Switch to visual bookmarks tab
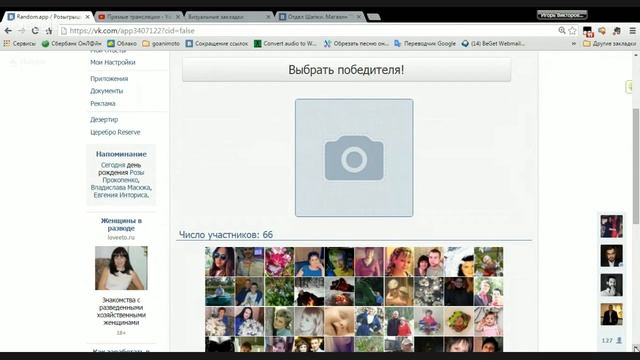 click(x=229, y=17)
